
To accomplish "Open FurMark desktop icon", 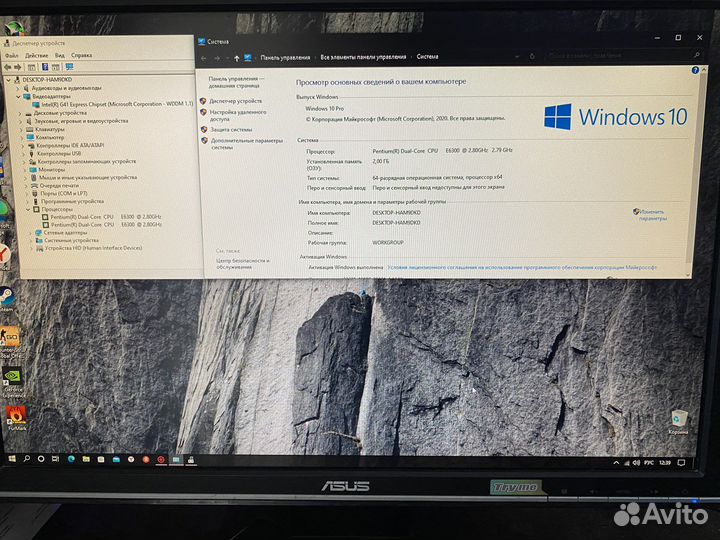I will click(16, 418).
